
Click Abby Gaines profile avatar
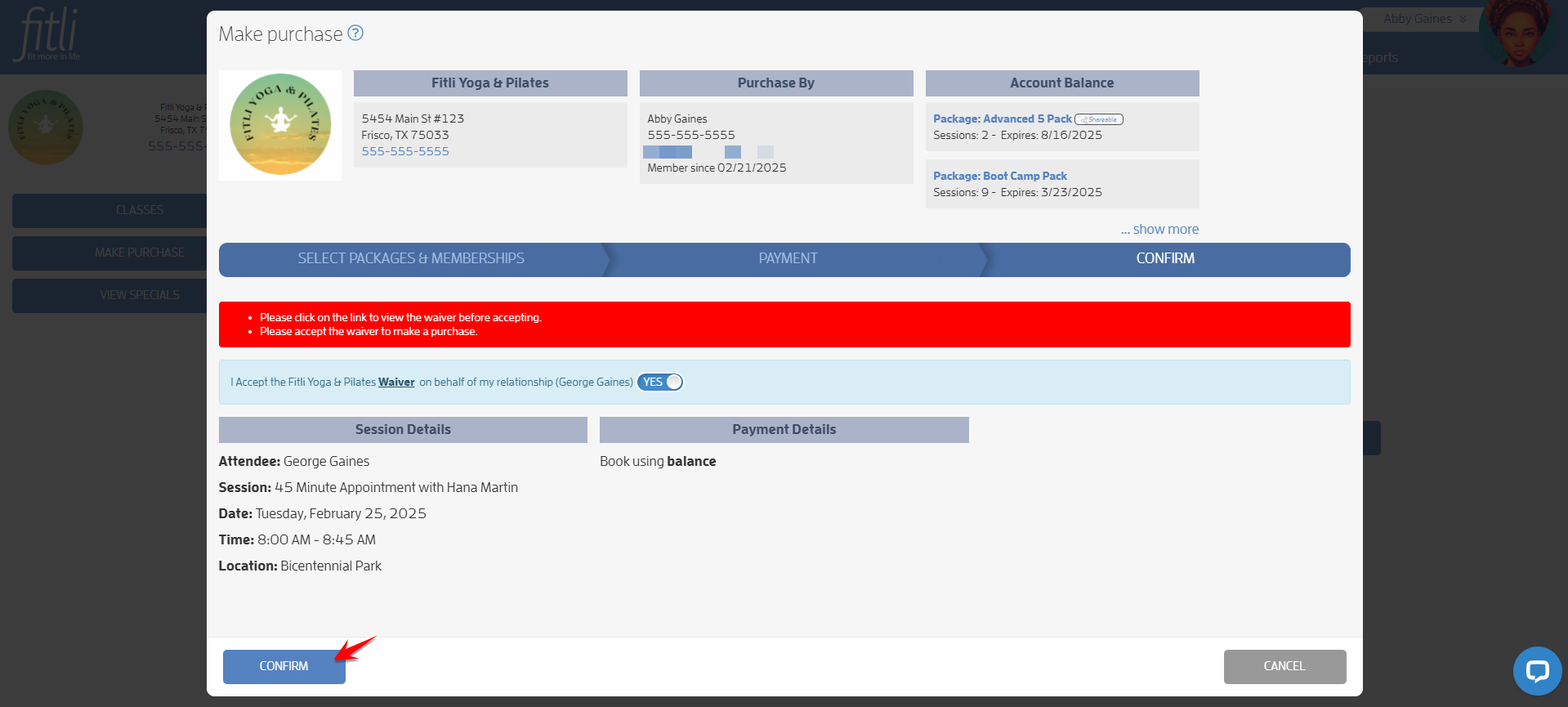tap(1519, 33)
